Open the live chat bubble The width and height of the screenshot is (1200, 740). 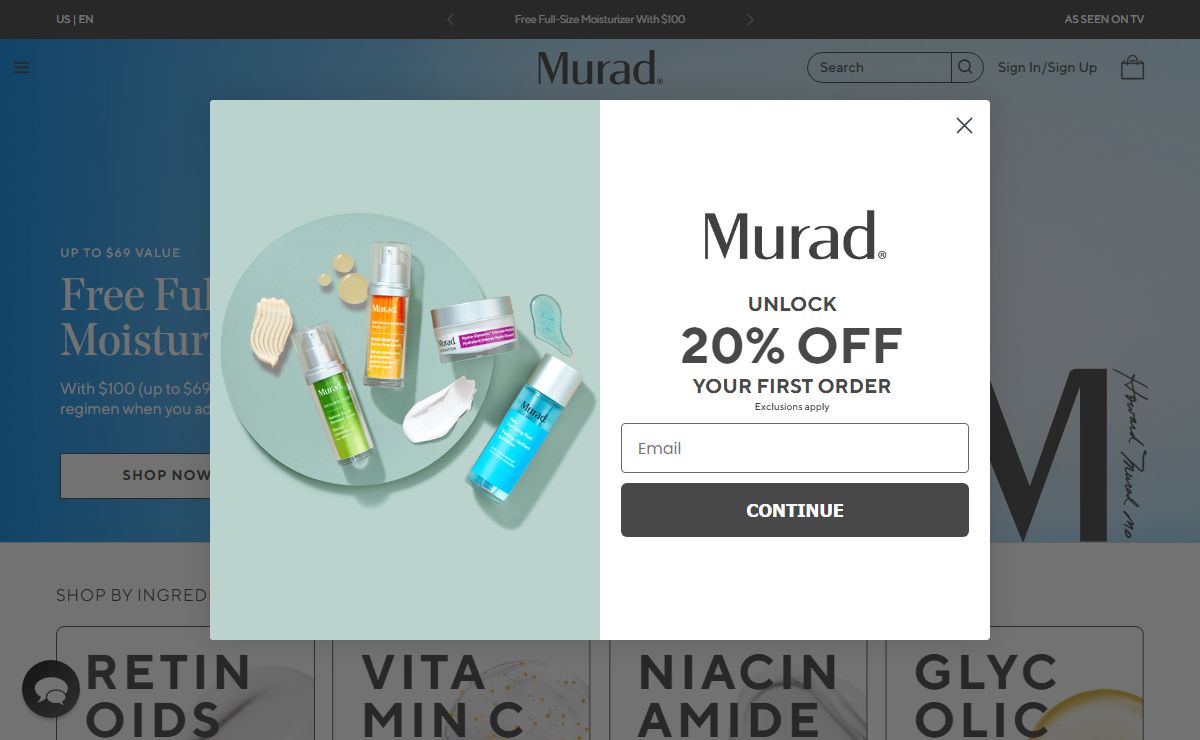pos(51,689)
